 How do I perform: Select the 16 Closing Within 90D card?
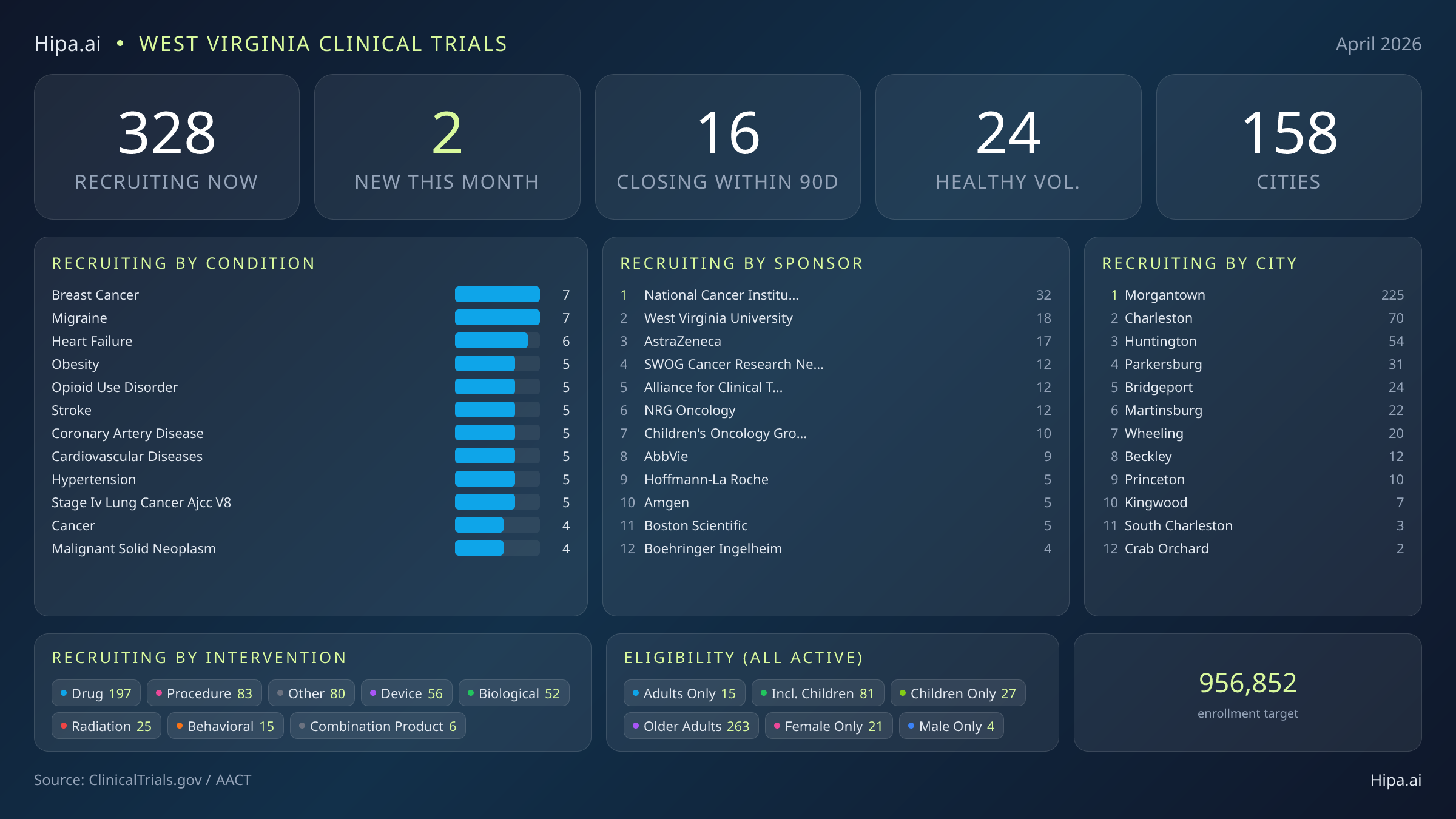point(727,147)
